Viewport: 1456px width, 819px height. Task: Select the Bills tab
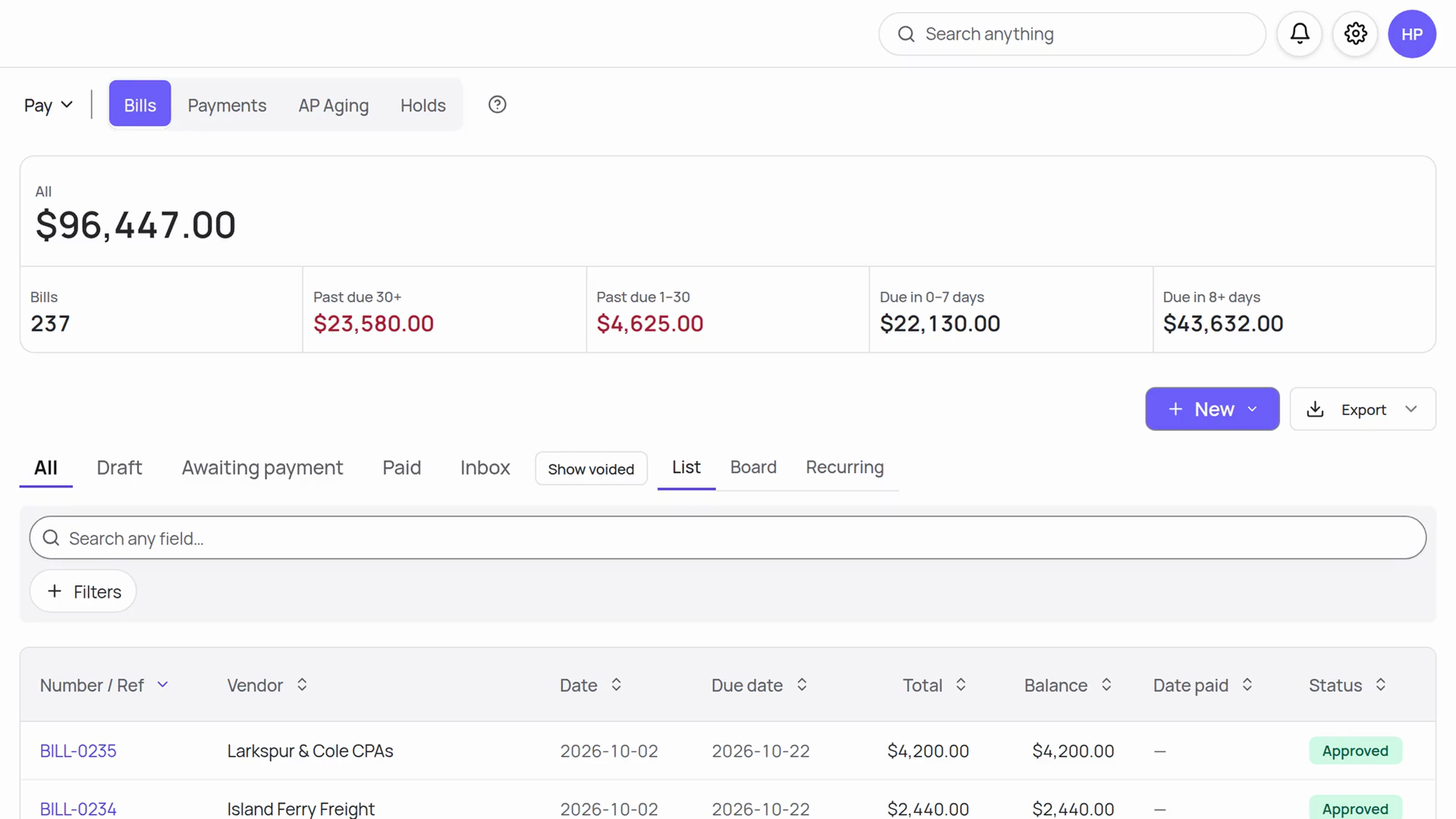point(140,104)
